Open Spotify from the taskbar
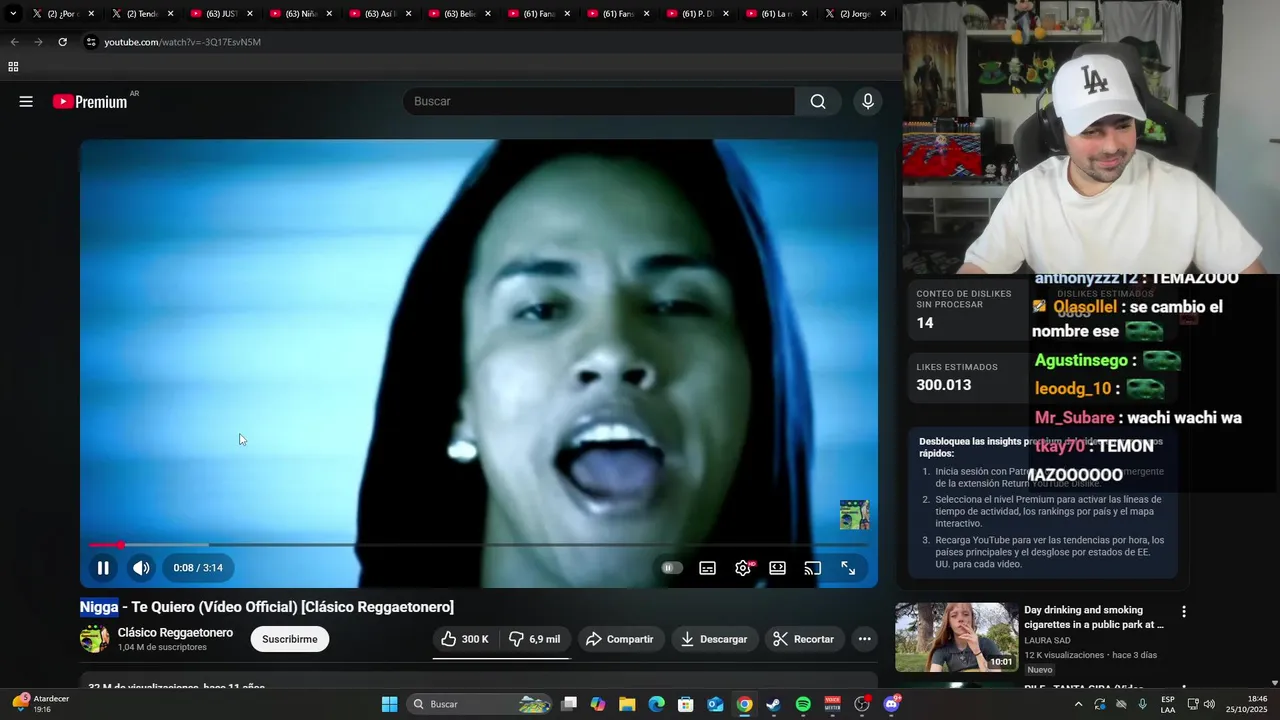The height and width of the screenshot is (720, 1280). click(803, 704)
